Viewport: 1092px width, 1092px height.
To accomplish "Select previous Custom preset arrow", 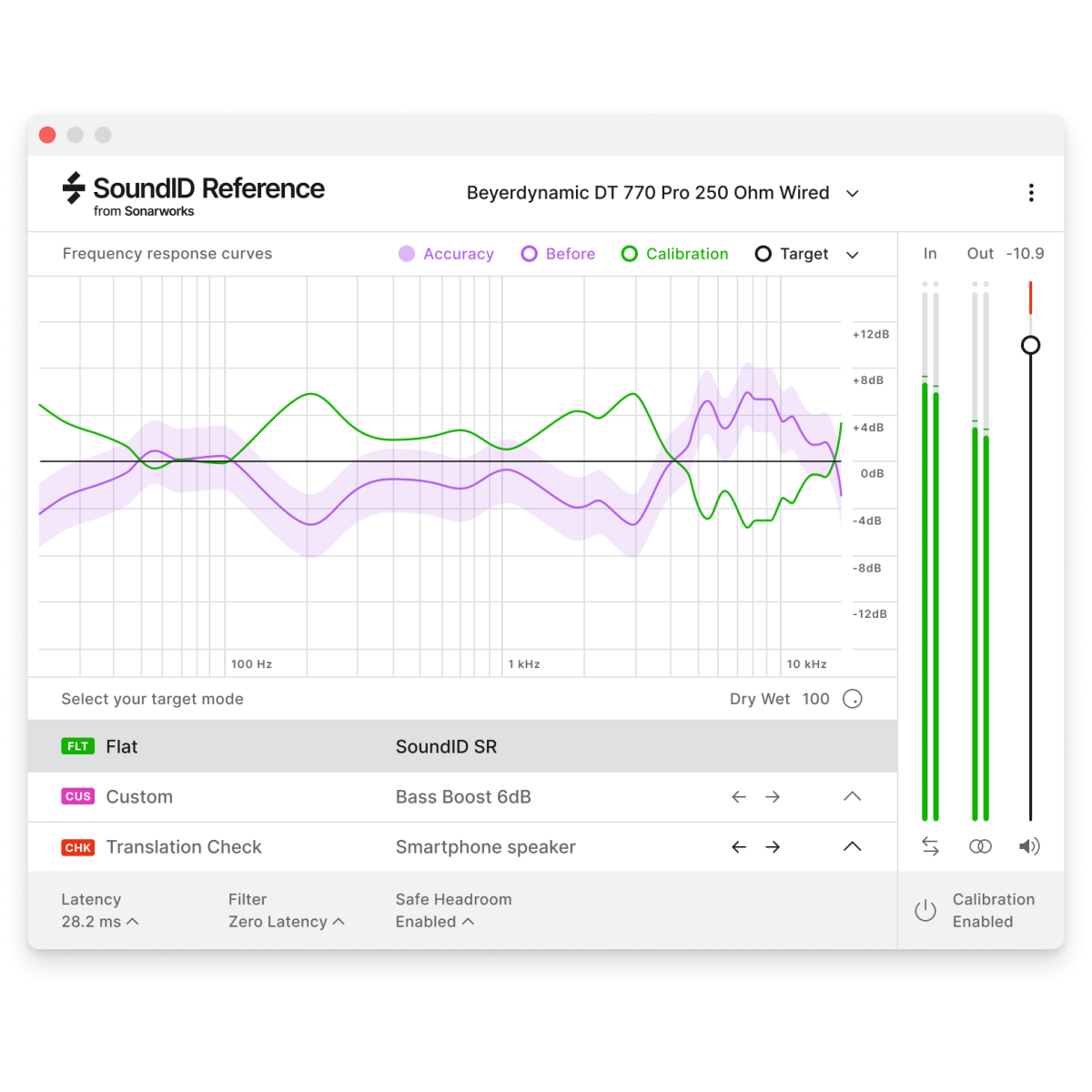I will 739,797.
